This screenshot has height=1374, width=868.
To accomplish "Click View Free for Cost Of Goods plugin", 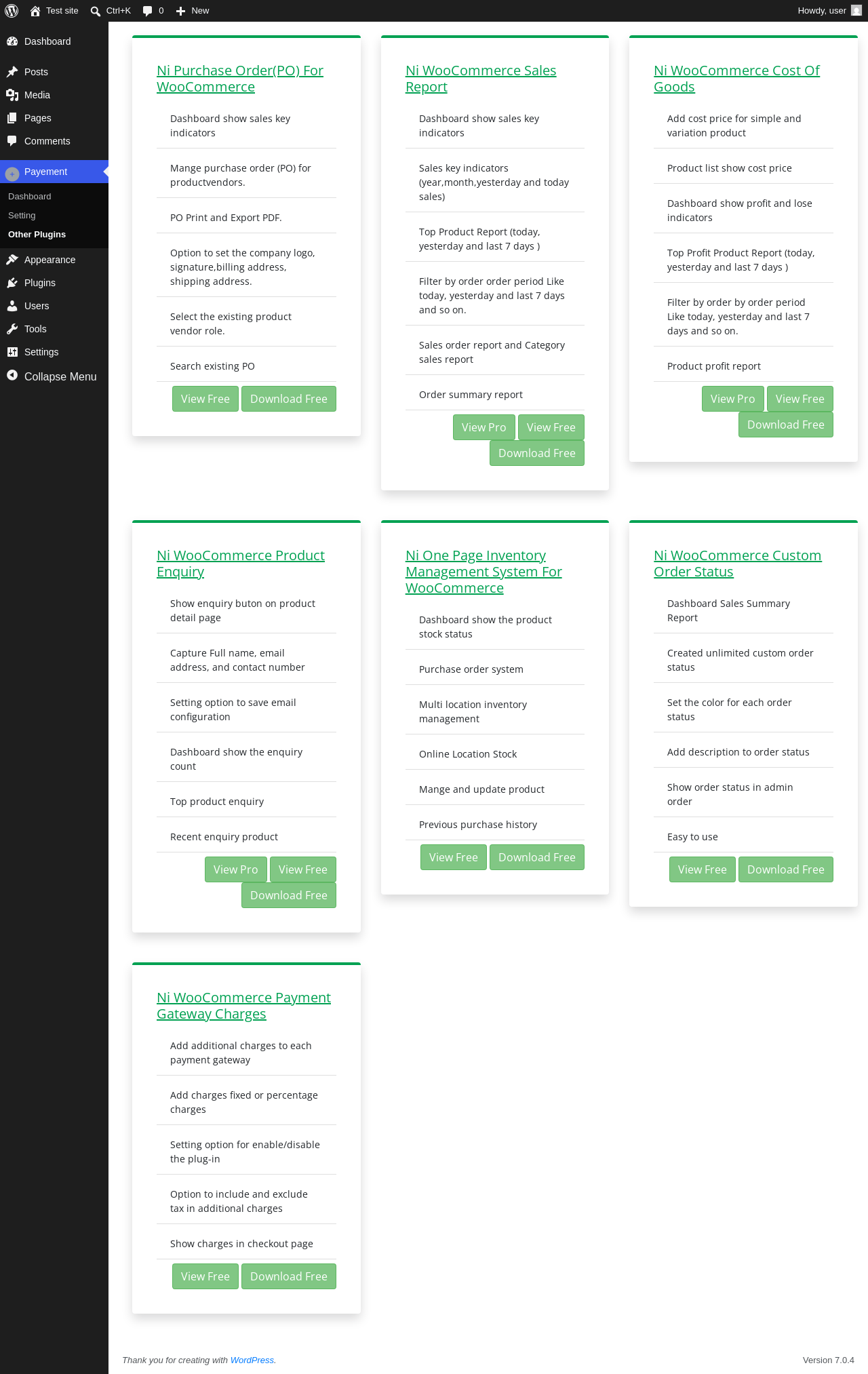I will tap(800, 399).
